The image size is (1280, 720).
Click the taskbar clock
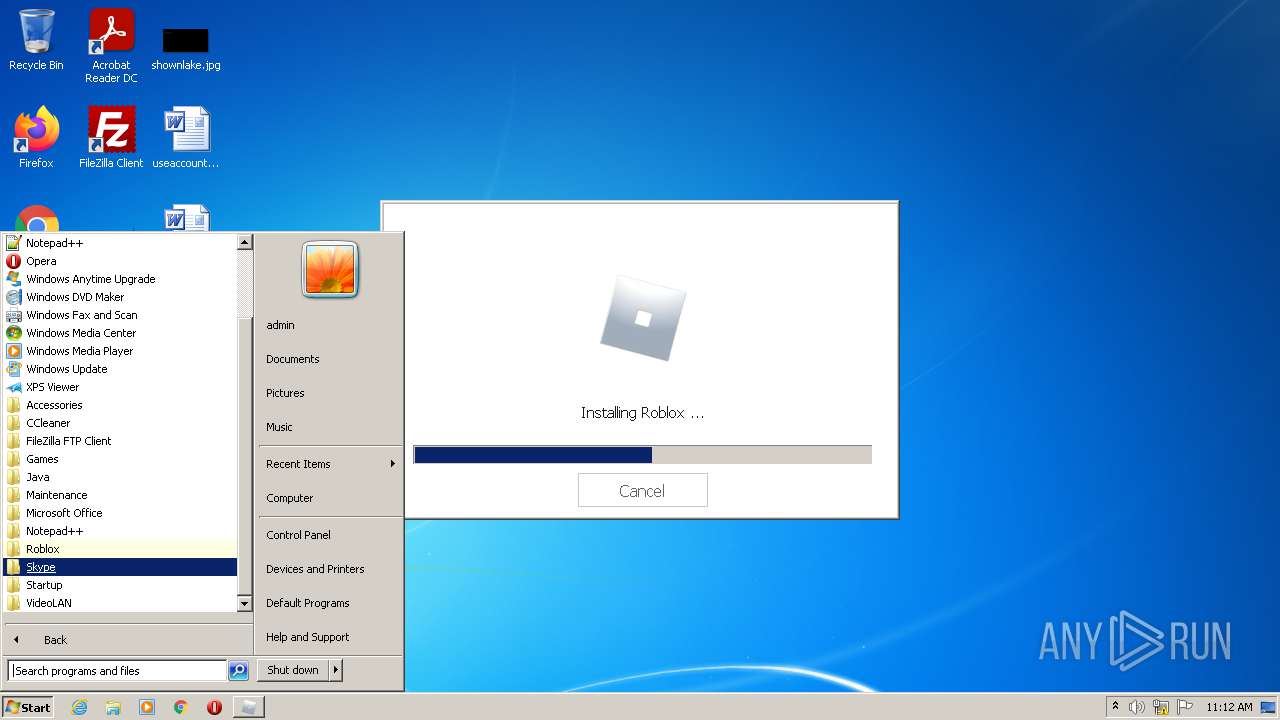1229,707
